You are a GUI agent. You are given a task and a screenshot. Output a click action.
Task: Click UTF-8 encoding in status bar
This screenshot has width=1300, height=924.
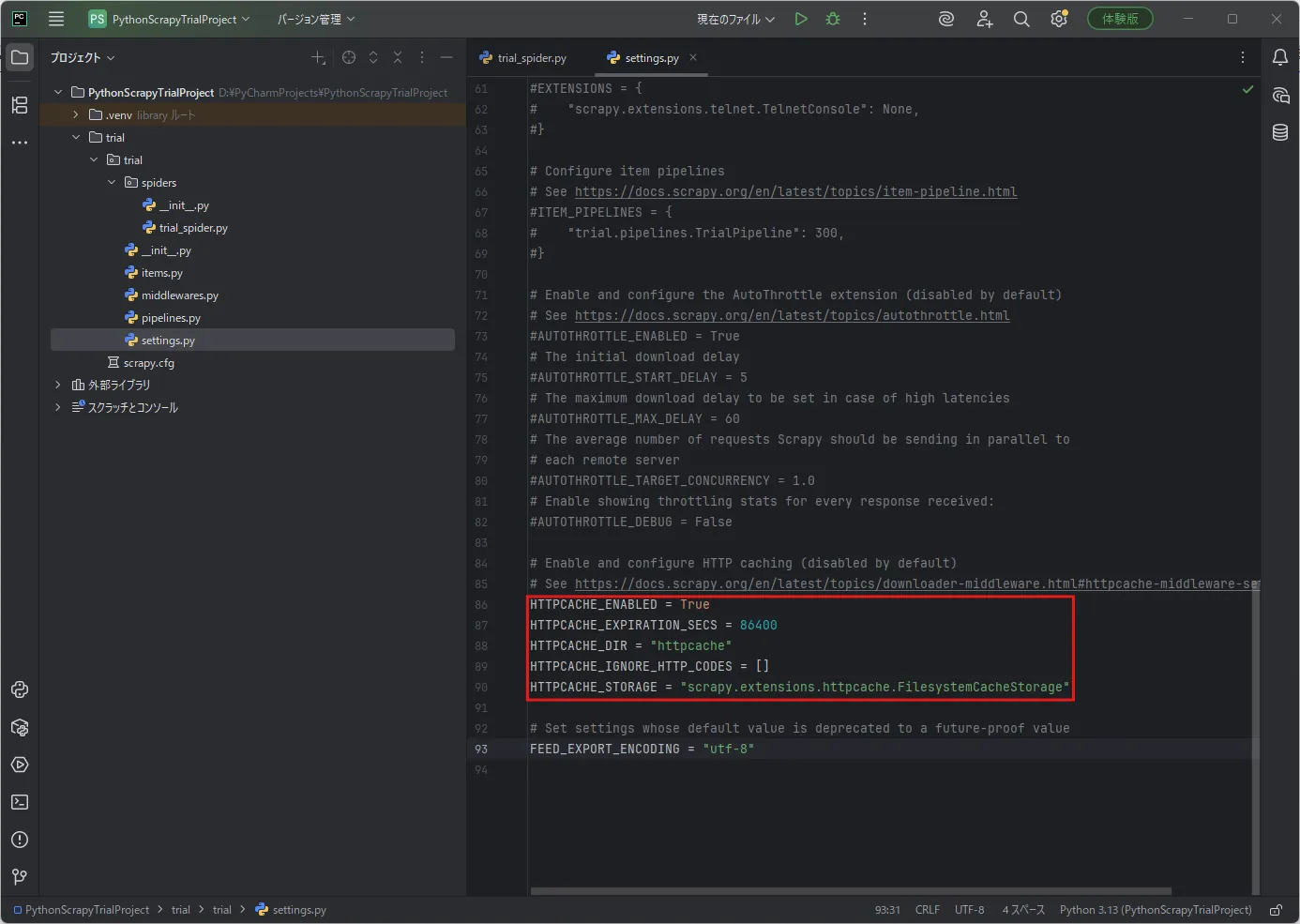coord(970,910)
